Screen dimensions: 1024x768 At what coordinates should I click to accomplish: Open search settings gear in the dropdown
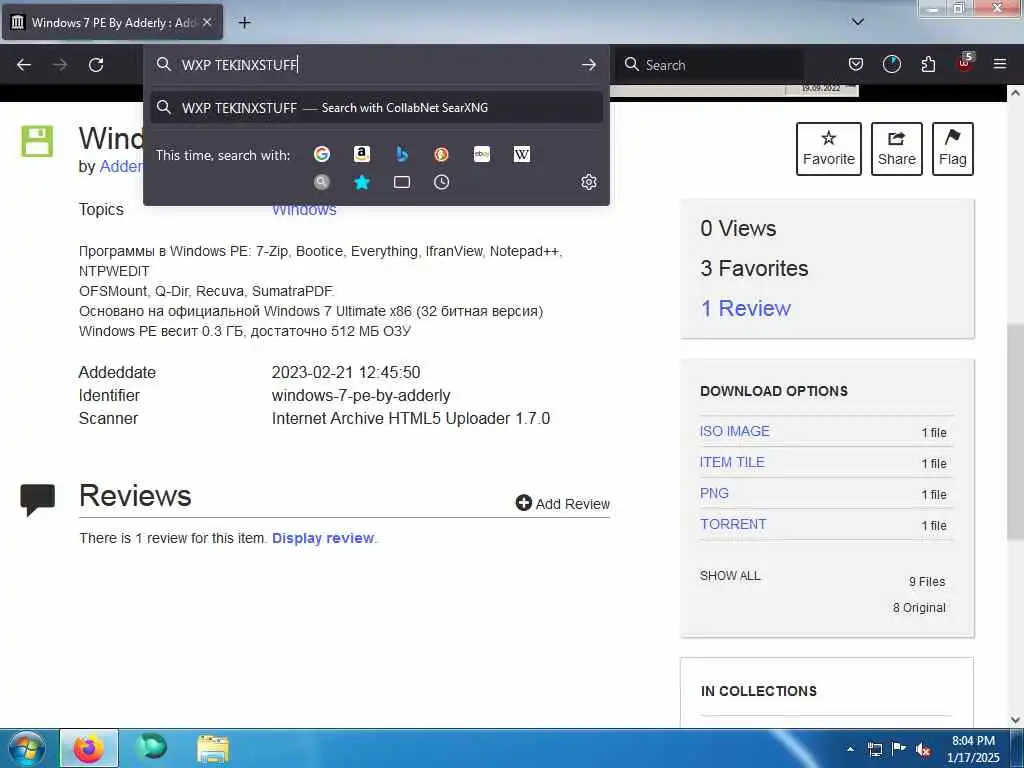point(588,182)
